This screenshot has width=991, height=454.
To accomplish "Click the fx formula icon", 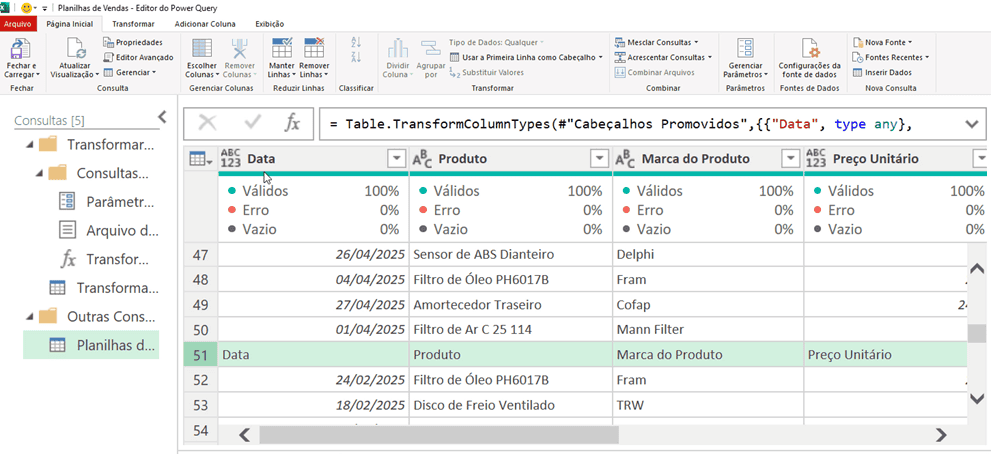I will click(x=292, y=123).
